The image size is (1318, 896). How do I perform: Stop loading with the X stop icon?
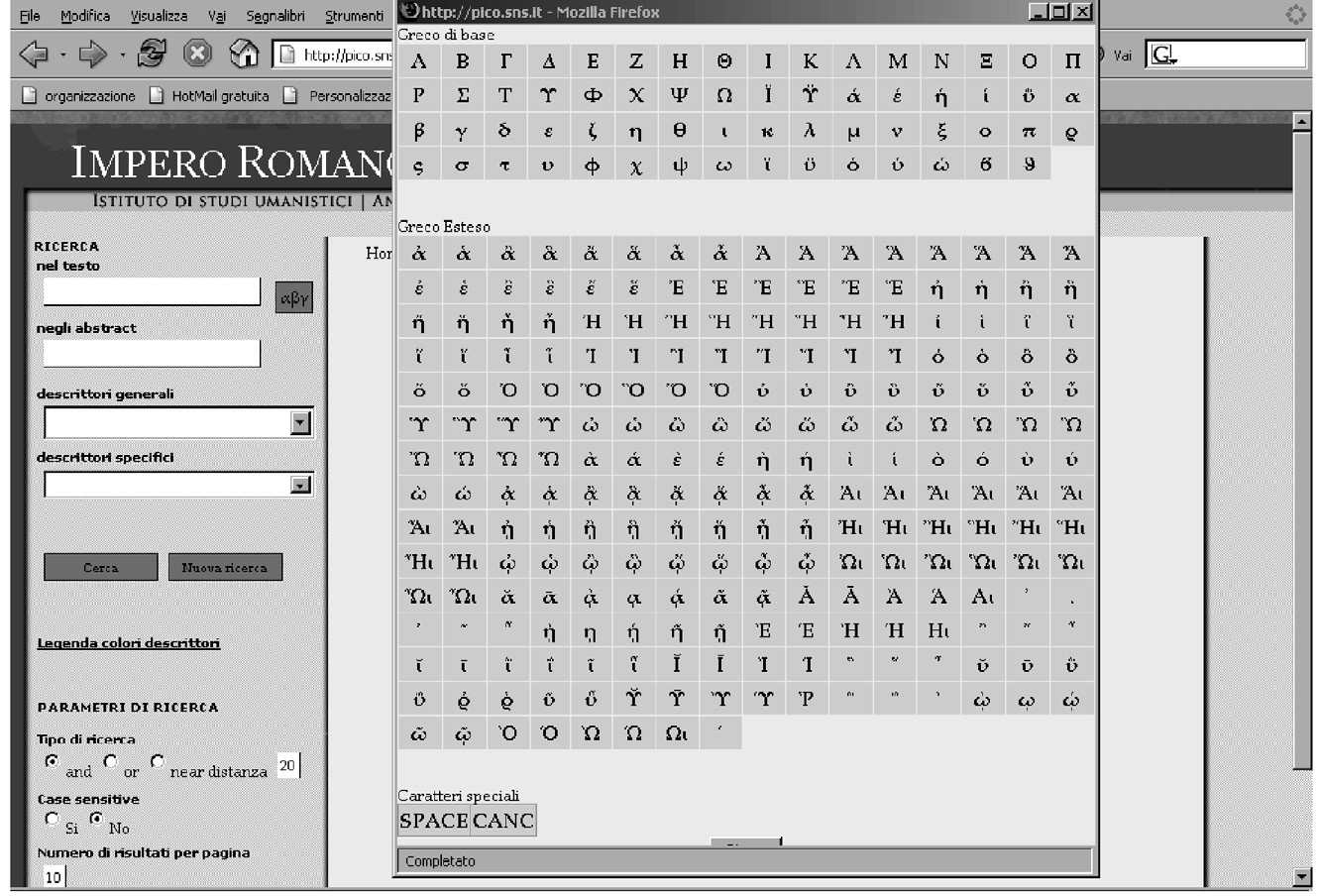click(x=198, y=54)
